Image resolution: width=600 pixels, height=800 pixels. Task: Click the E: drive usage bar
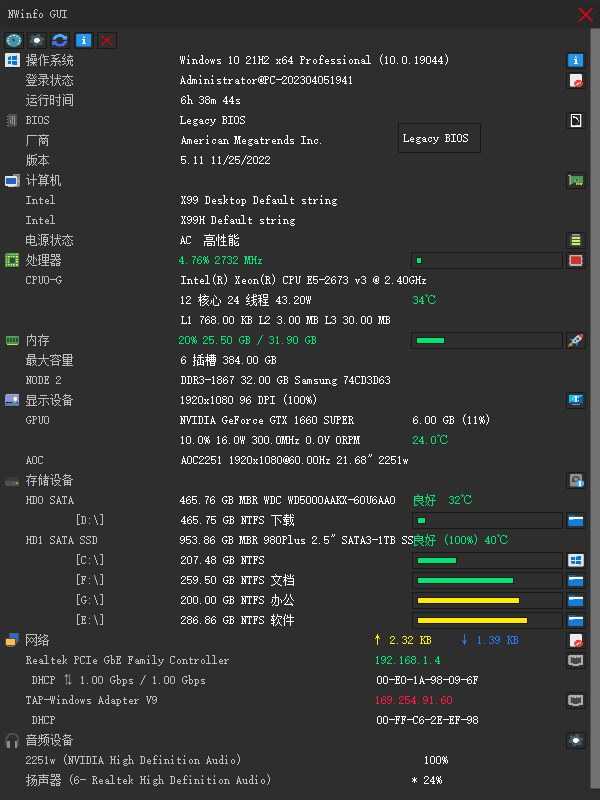[486, 620]
